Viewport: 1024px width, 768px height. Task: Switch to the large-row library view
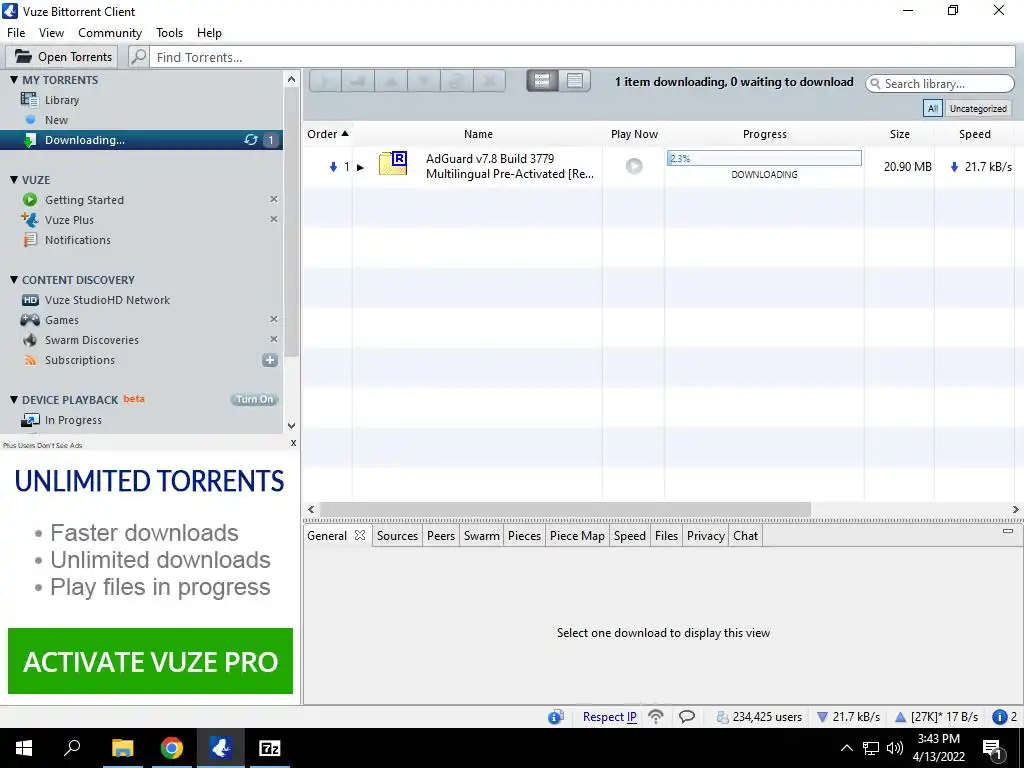click(x=542, y=80)
